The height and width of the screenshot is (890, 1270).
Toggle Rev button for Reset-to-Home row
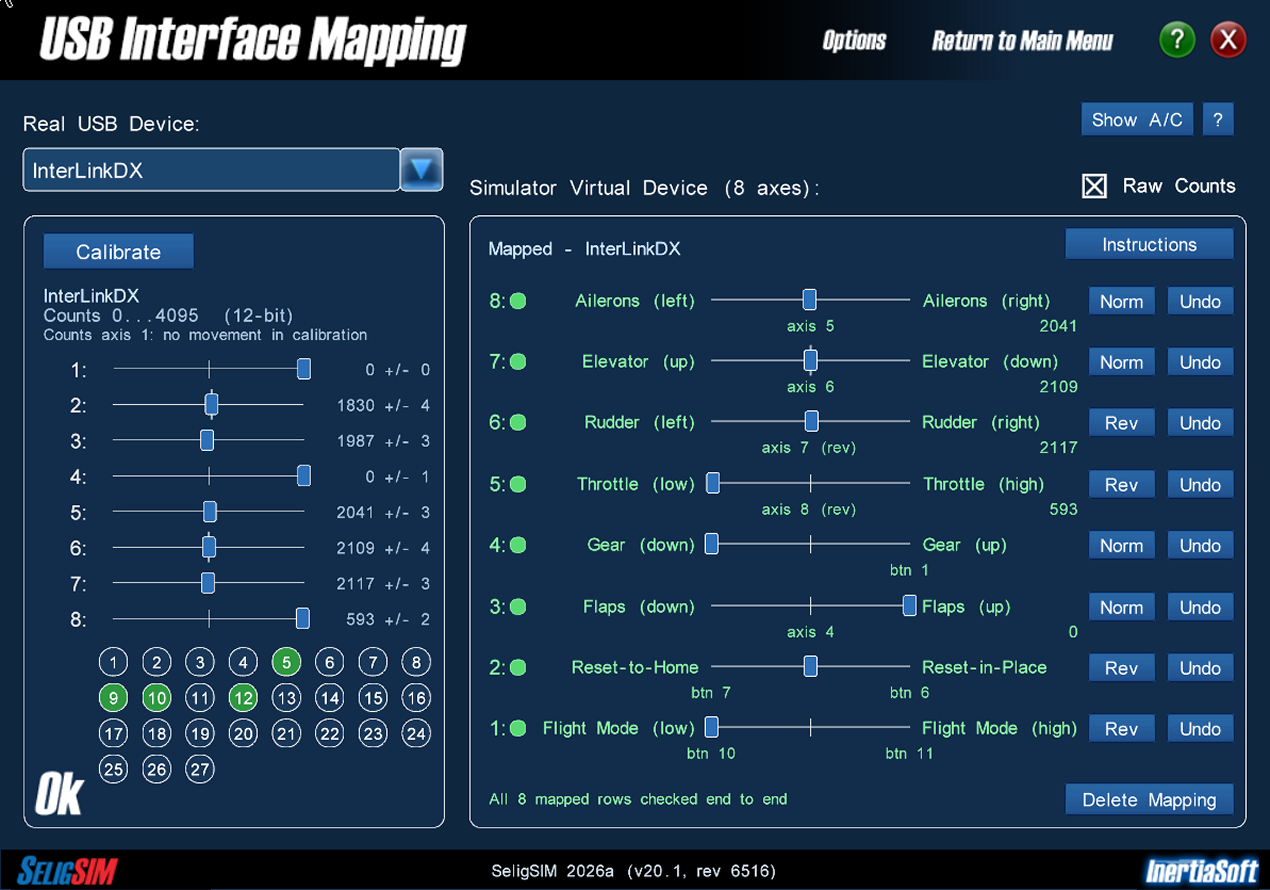pyautogui.click(x=1122, y=669)
